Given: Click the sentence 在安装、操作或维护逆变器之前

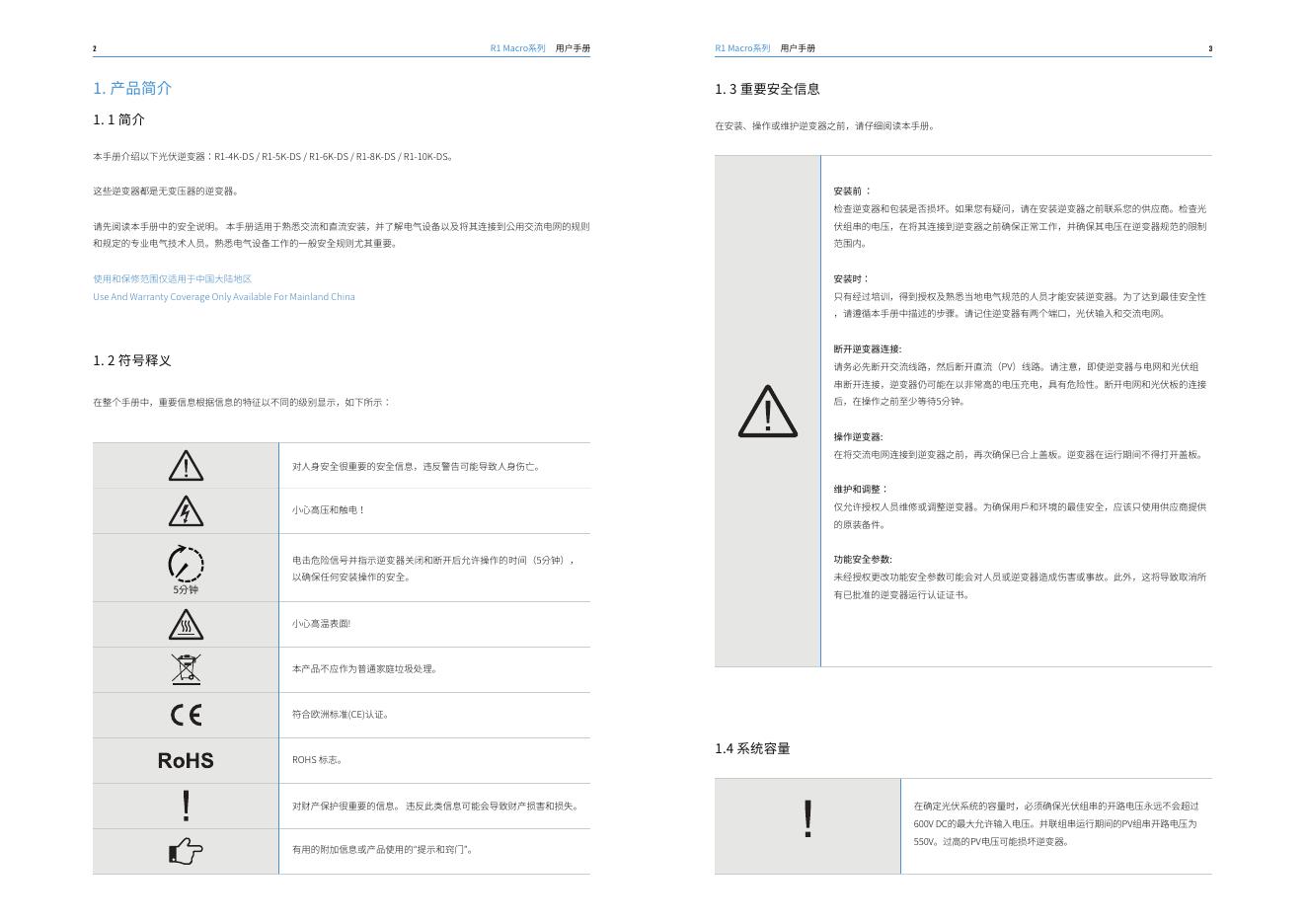Looking at the screenshot, I should [824, 126].
